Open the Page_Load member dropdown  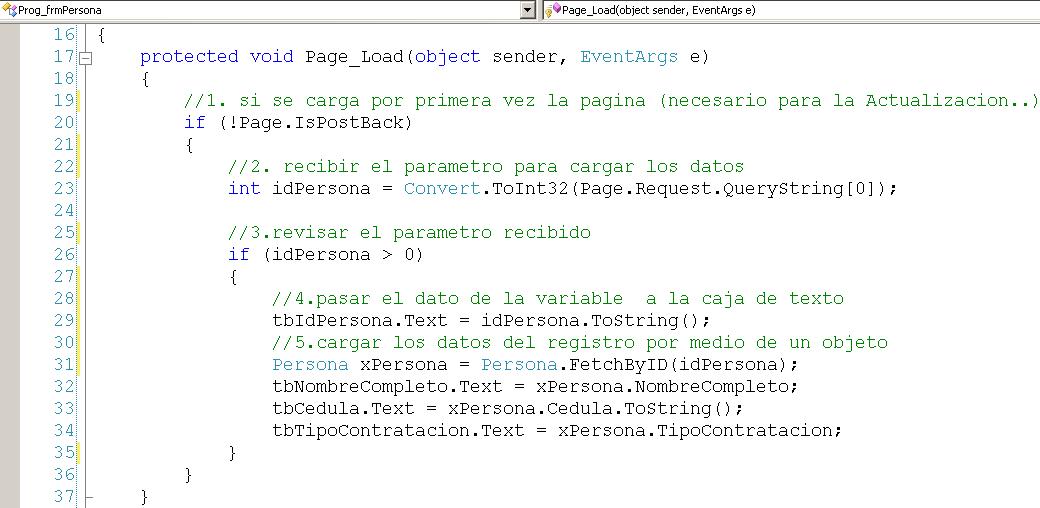click(x=789, y=10)
